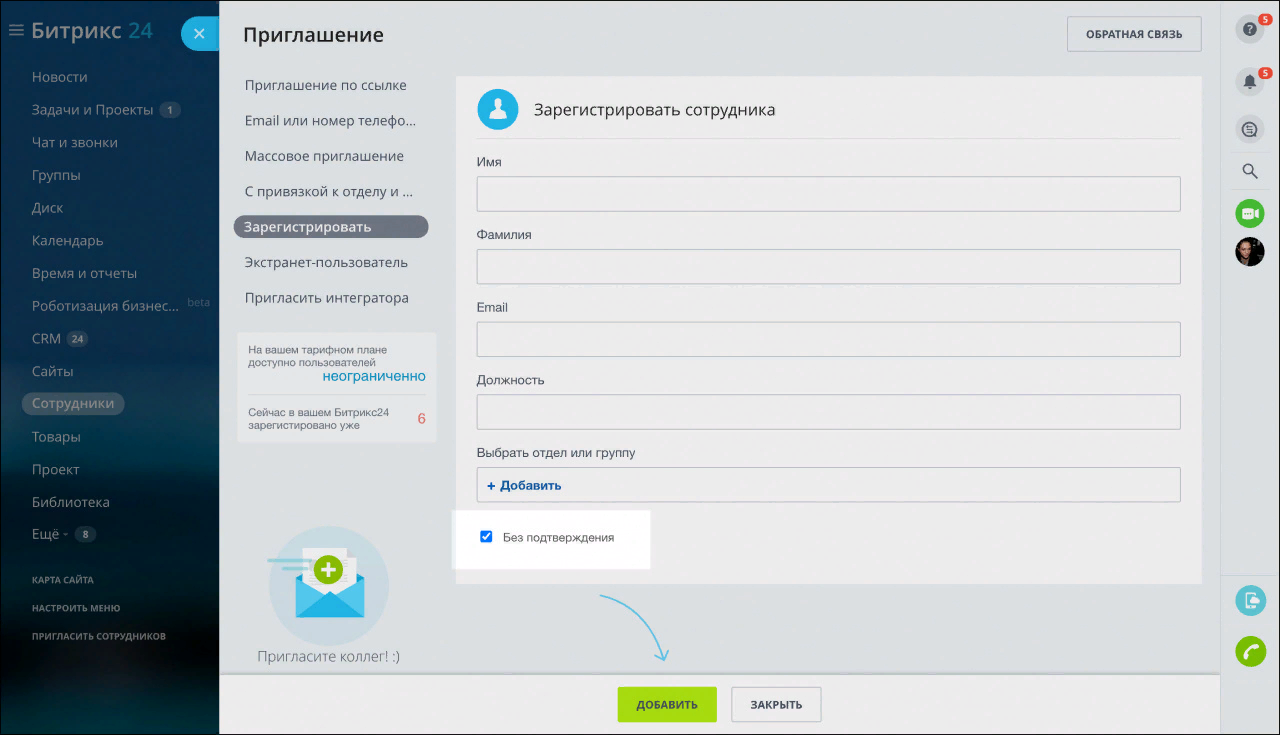This screenshot has width=1280, height=735.
Task: Close the invitation panel with the X button
Action: coord(199,33)
